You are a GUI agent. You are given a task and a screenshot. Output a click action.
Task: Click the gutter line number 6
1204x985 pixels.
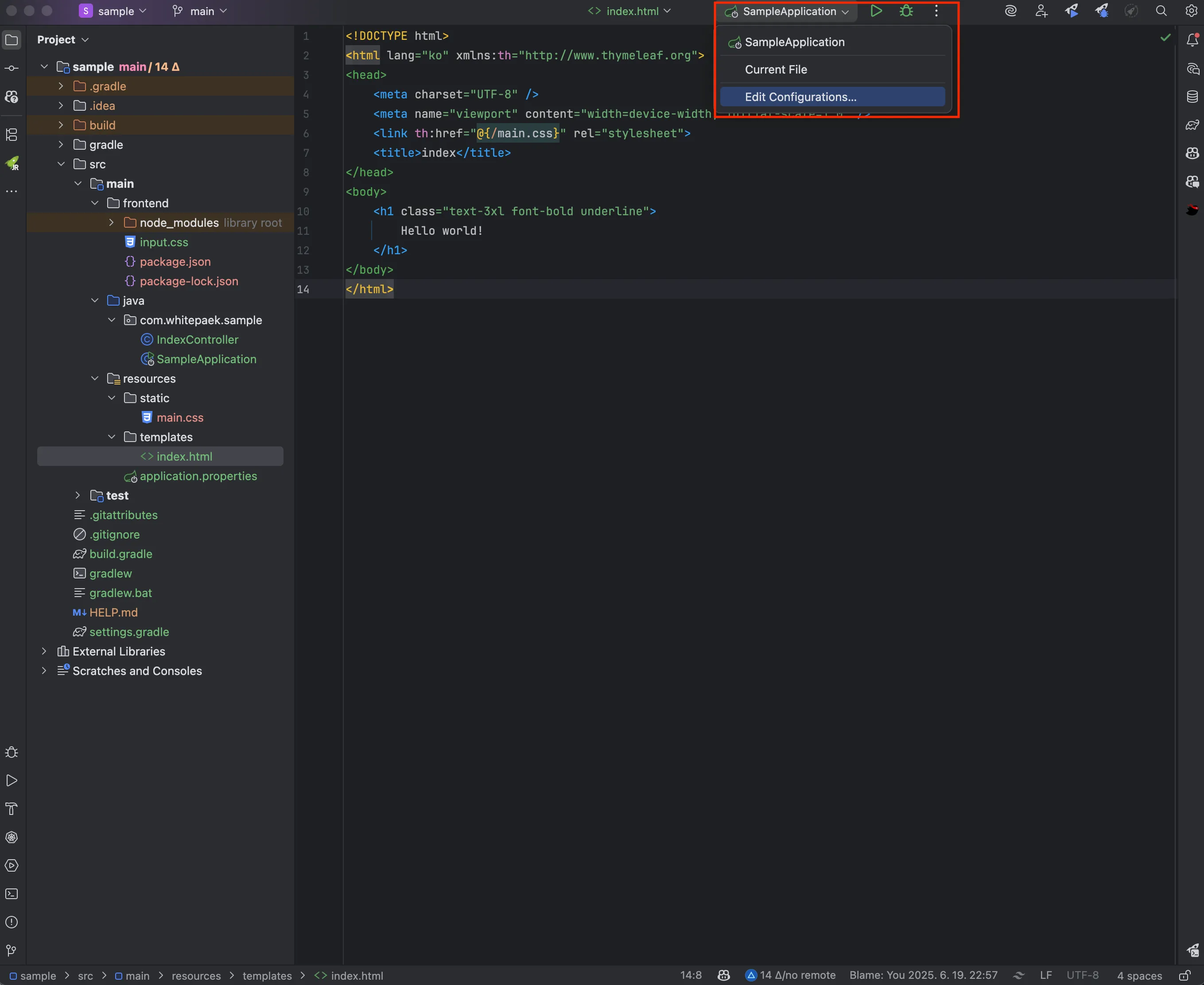click(306, 133)
